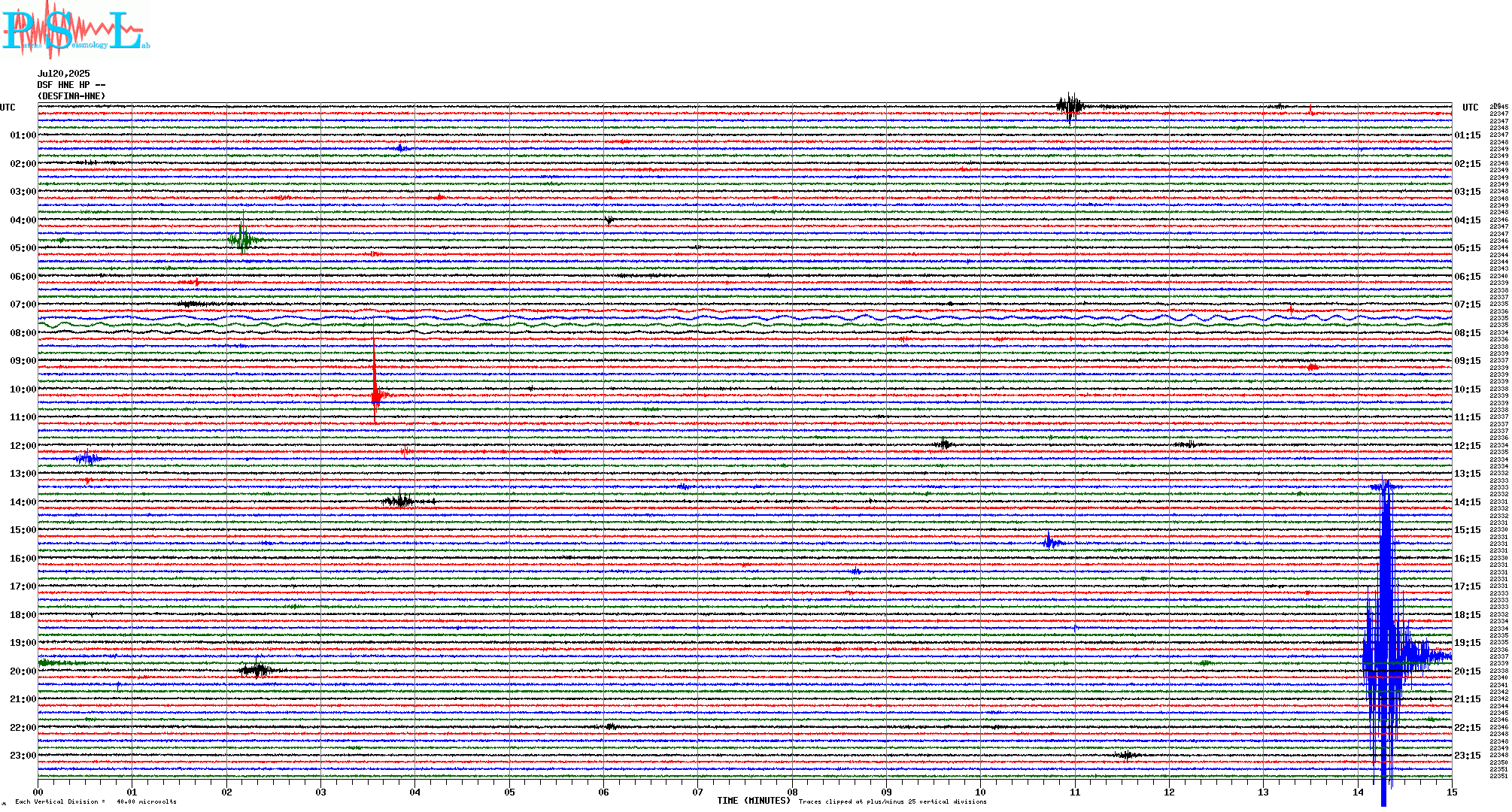Select the 23:15 end-time label
The height and width of the screenshot is (812, 1512).
coord(1468,756)
